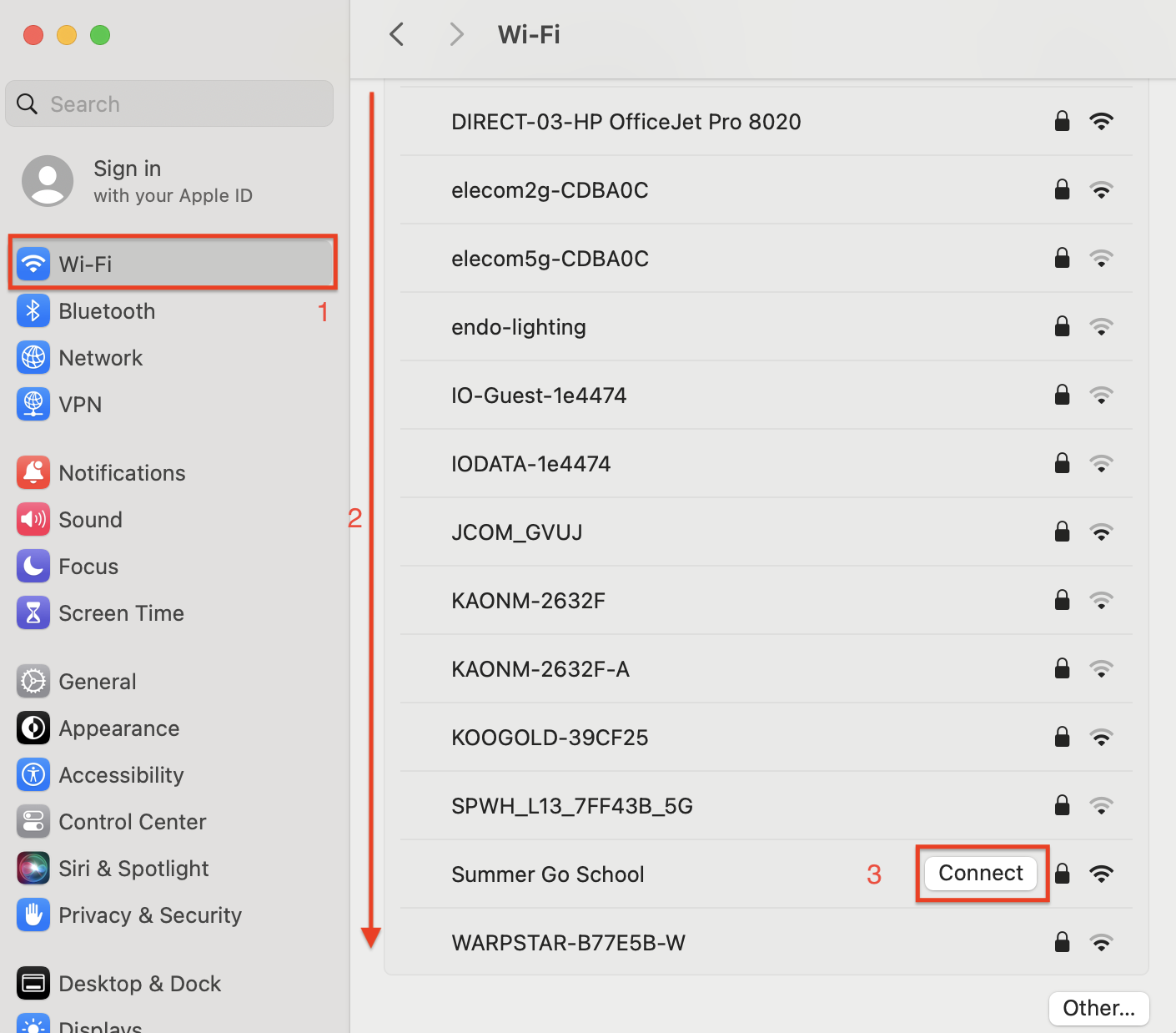Connect to the Summer Go School network
This screenshot has width=1176, height=1033.
(981, 873)
